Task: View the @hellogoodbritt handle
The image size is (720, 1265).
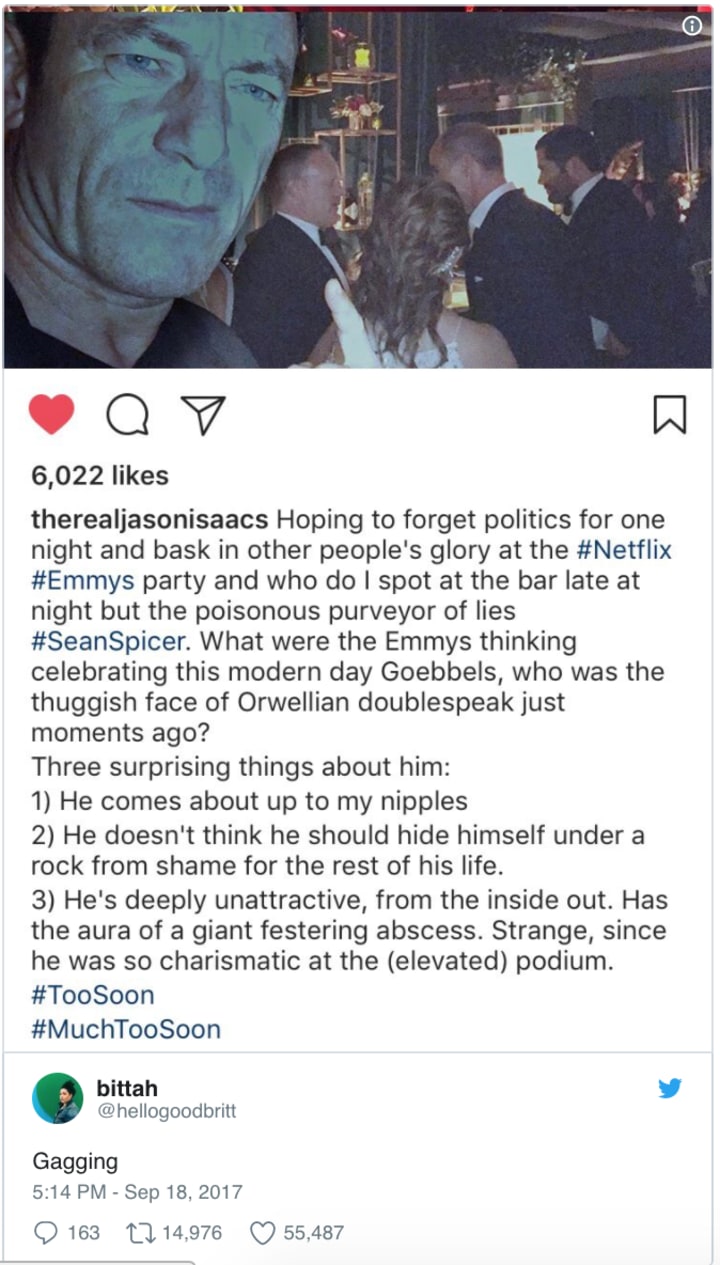Action: [x=166, y=1111]
